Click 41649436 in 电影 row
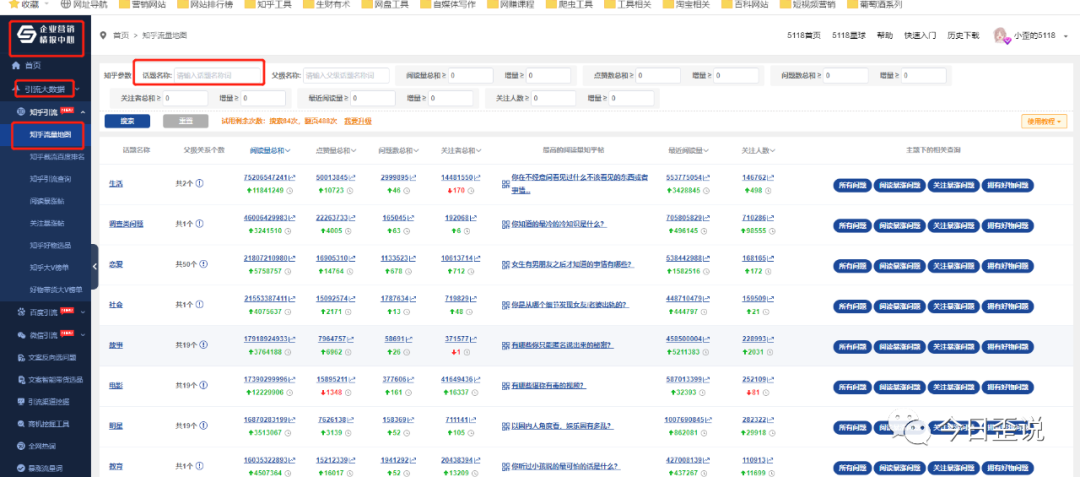This screenshot has height=477, width=1080. pyautogui.click(x=456, y=379)
